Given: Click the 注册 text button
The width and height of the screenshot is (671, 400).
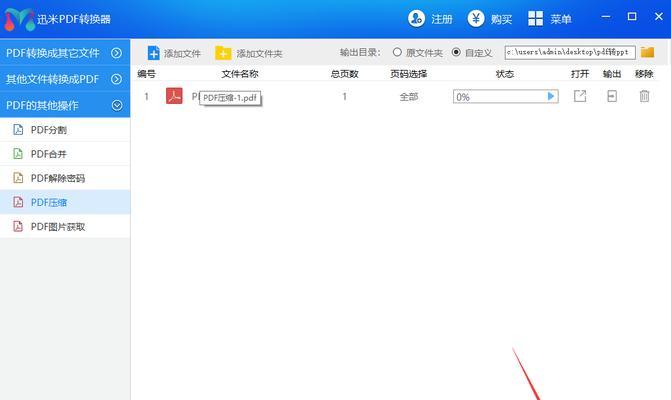Looking at the screenshot, I should (442, 19).
